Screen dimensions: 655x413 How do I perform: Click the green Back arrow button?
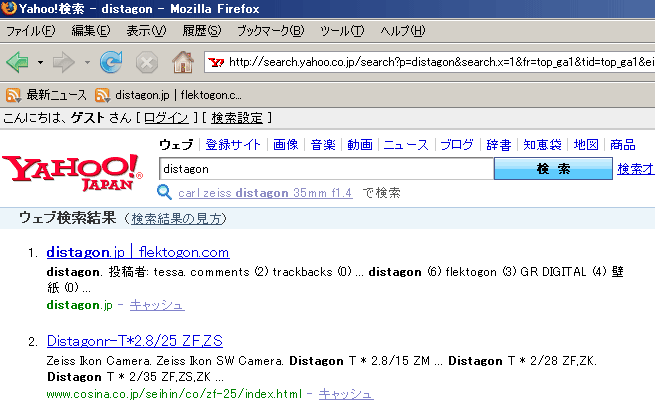pos(18,62)
